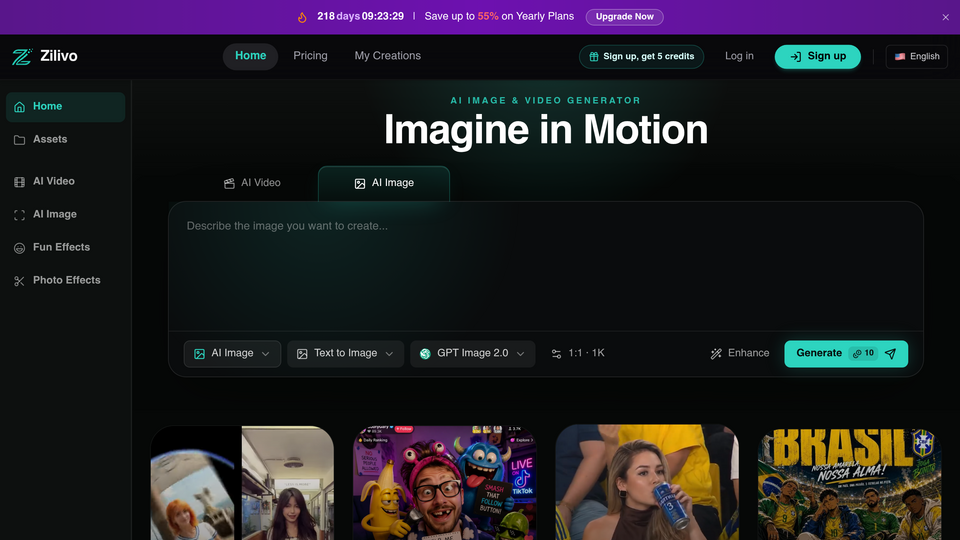
Task: Open AI Image in the sidebar
Action: pyautogui.click(x=66, y=214)
